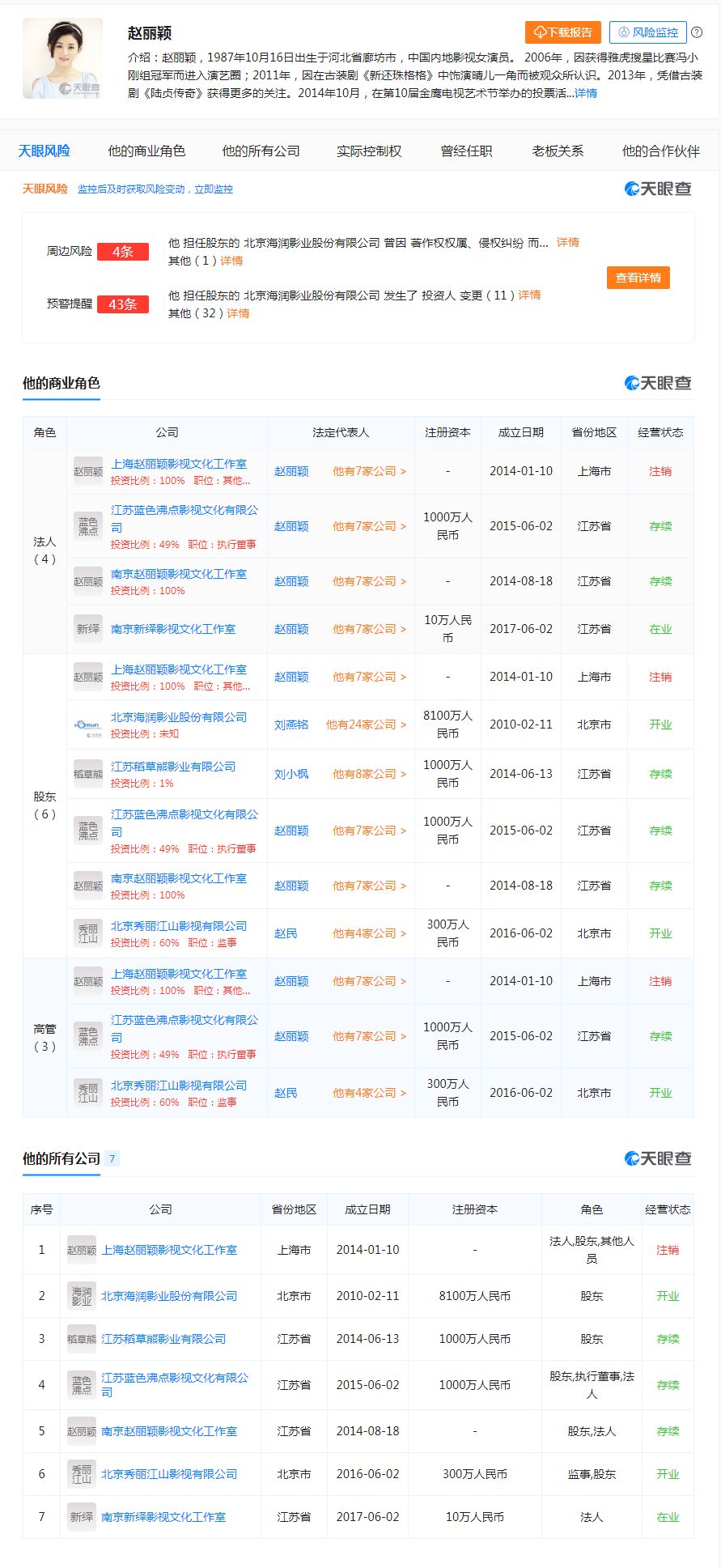Switch to the 天眼风险 tab

pos(44,151)
